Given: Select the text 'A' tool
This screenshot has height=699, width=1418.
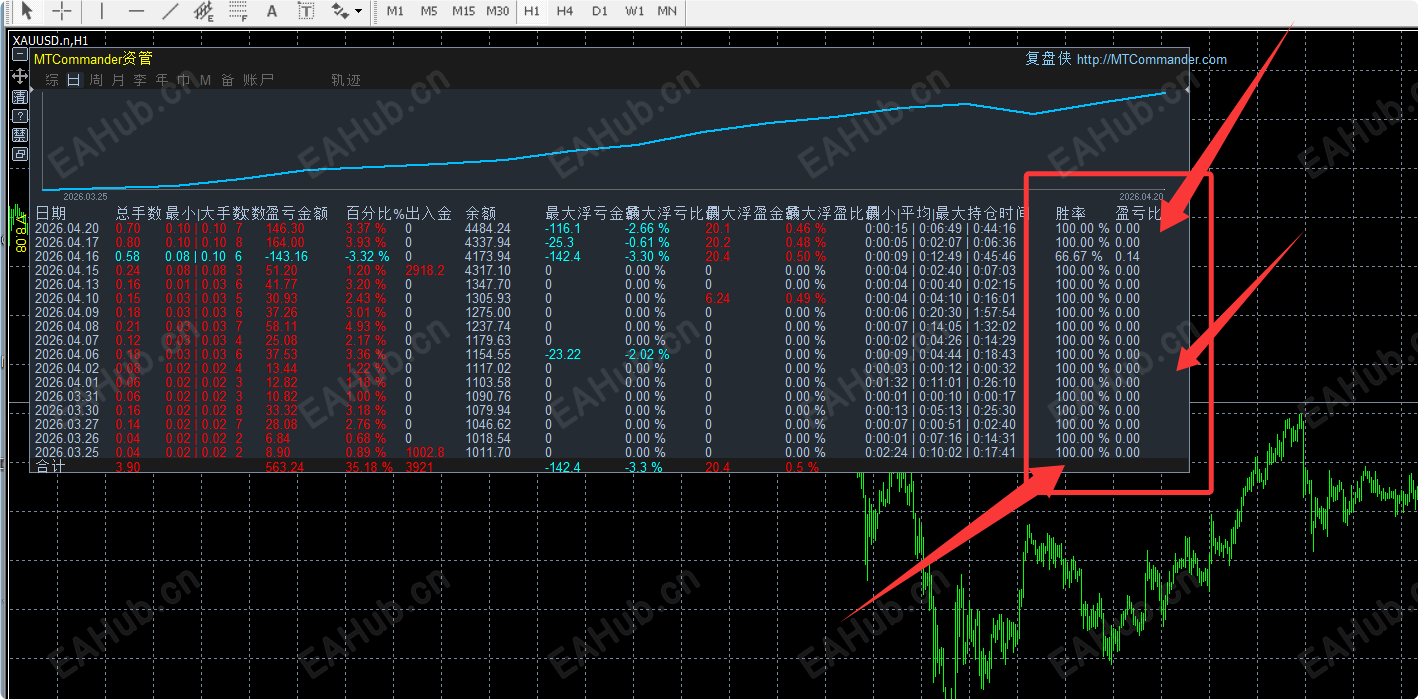Looking at the screenshot, I should click(272, 11).
